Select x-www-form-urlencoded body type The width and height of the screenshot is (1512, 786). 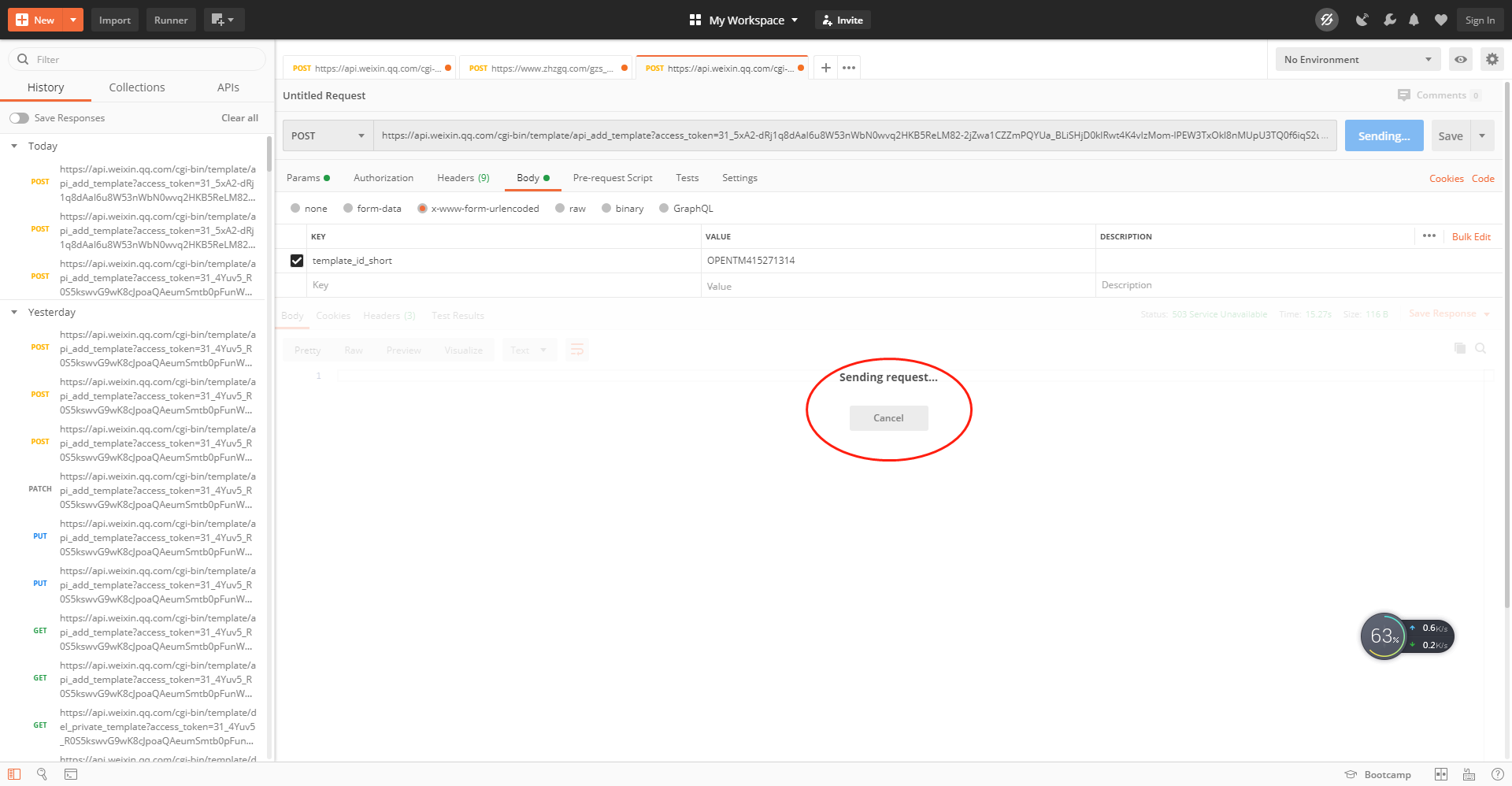point(423,208)
